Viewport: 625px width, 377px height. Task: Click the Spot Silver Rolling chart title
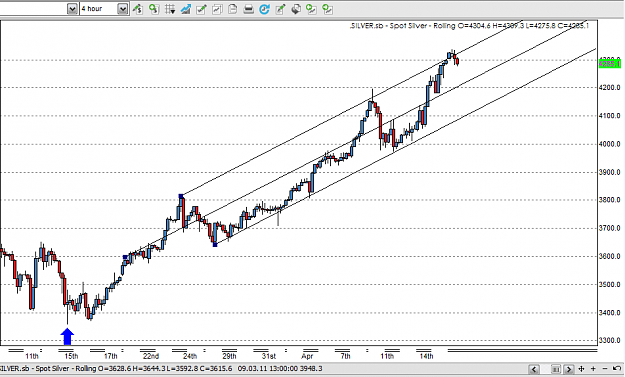click(469, 26)
